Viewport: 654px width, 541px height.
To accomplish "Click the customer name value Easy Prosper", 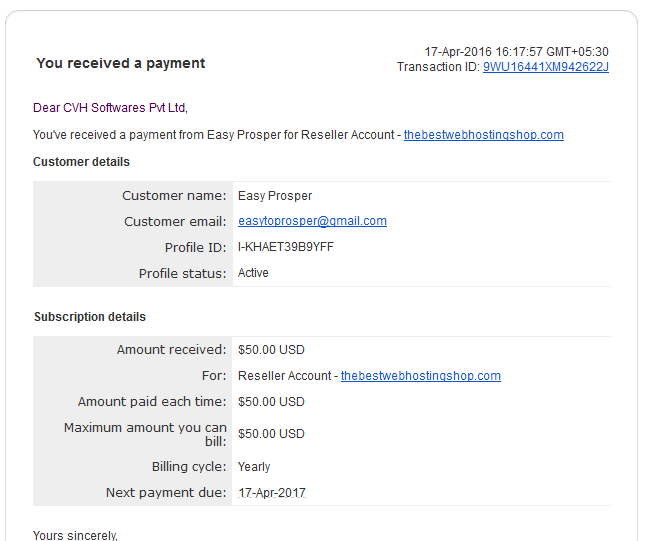I will [275, 196].
